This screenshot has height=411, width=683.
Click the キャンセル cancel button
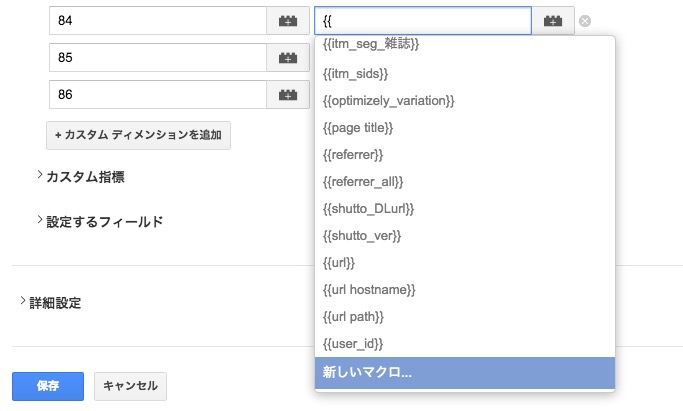131,385
